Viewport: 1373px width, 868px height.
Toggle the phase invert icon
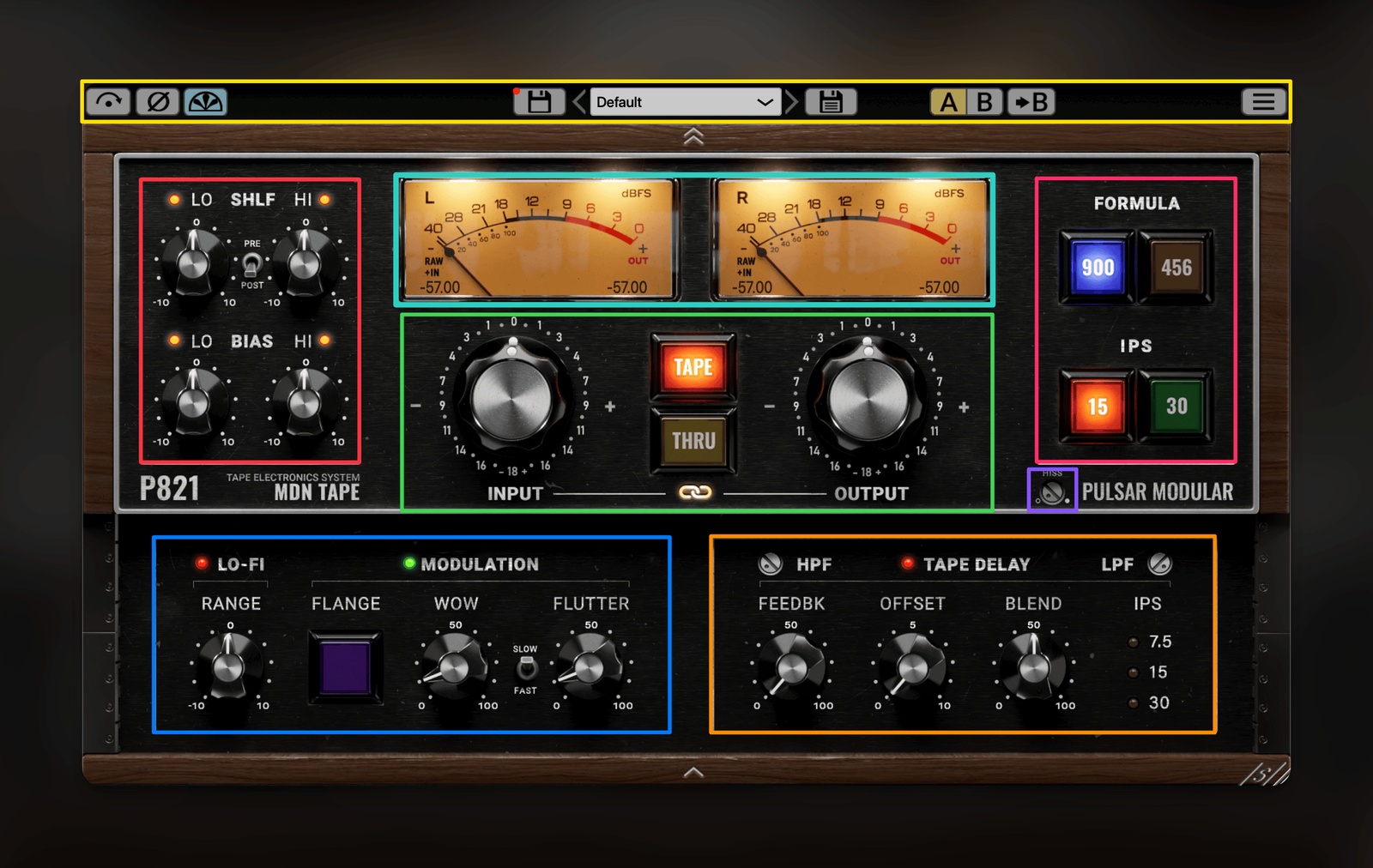click(157, 102)
